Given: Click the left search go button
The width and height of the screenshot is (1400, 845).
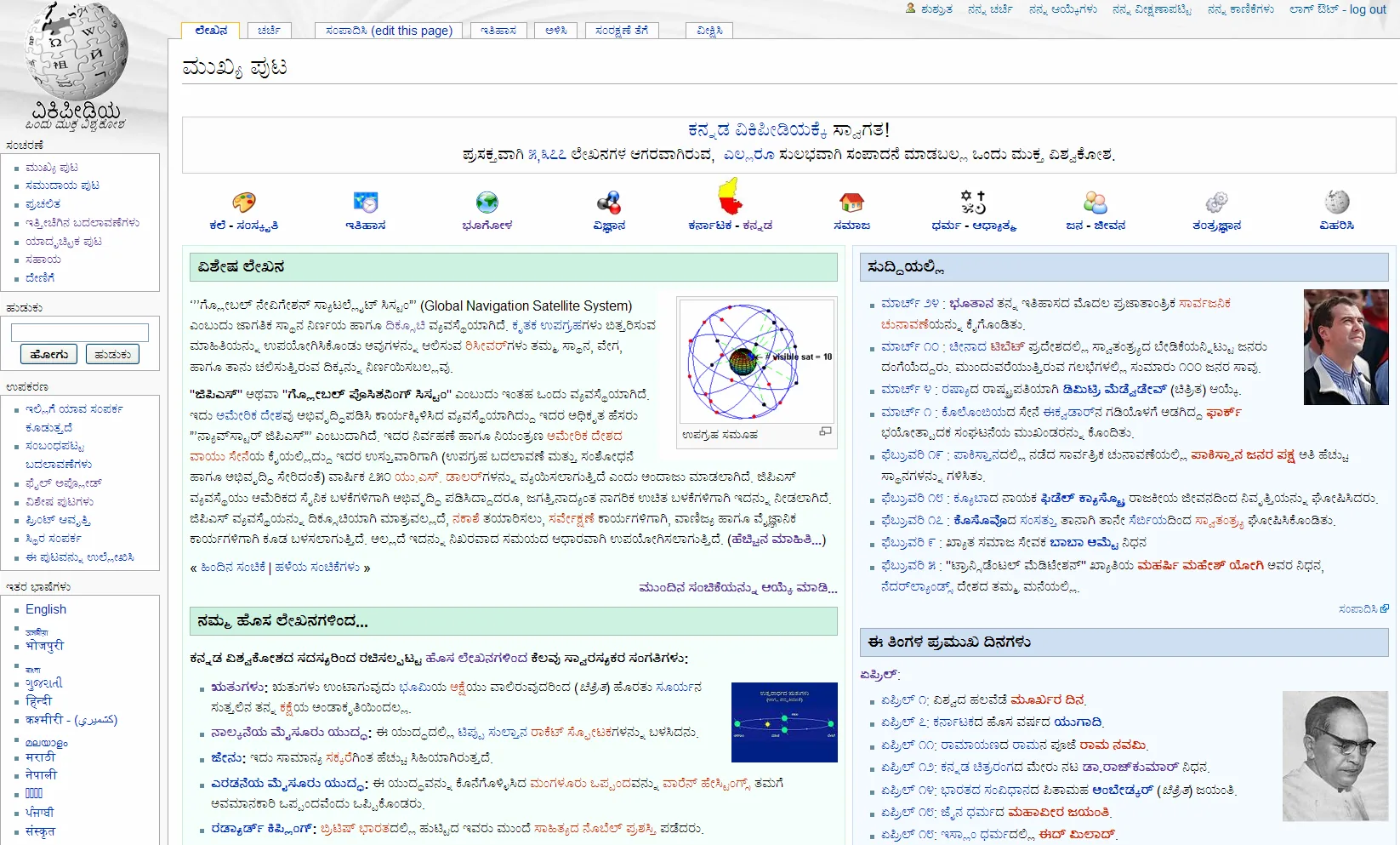Looking at the screenshot, I should point(48,354).
